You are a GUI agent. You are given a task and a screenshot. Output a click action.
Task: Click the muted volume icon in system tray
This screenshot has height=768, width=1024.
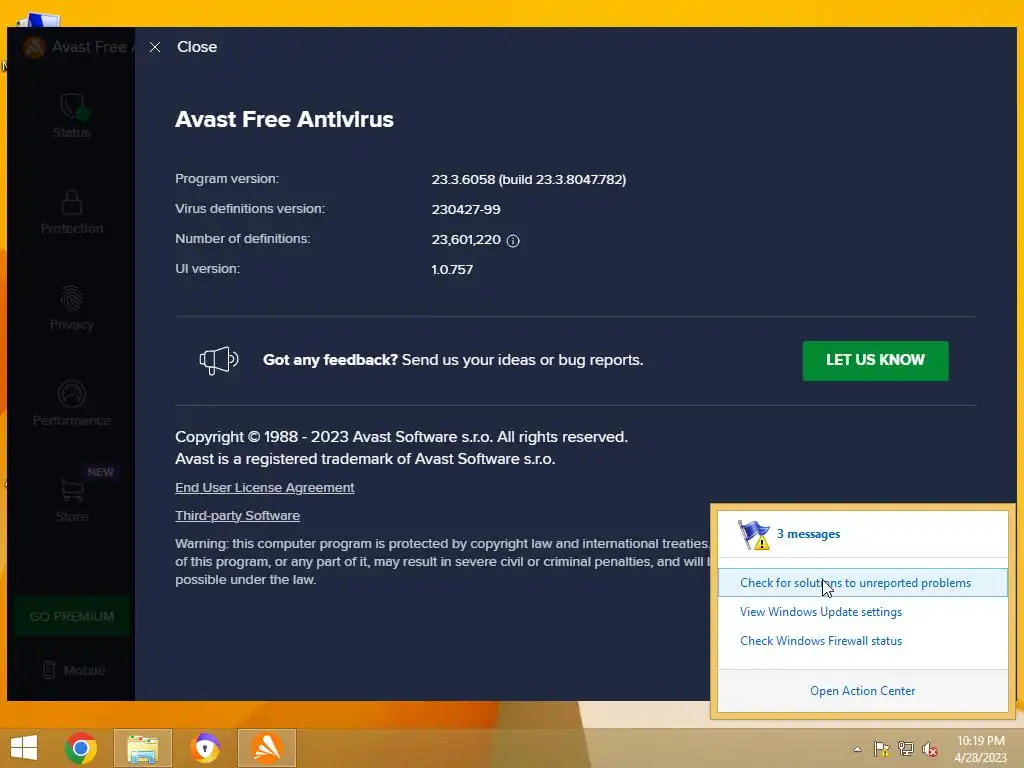click(x=930, y=749)
